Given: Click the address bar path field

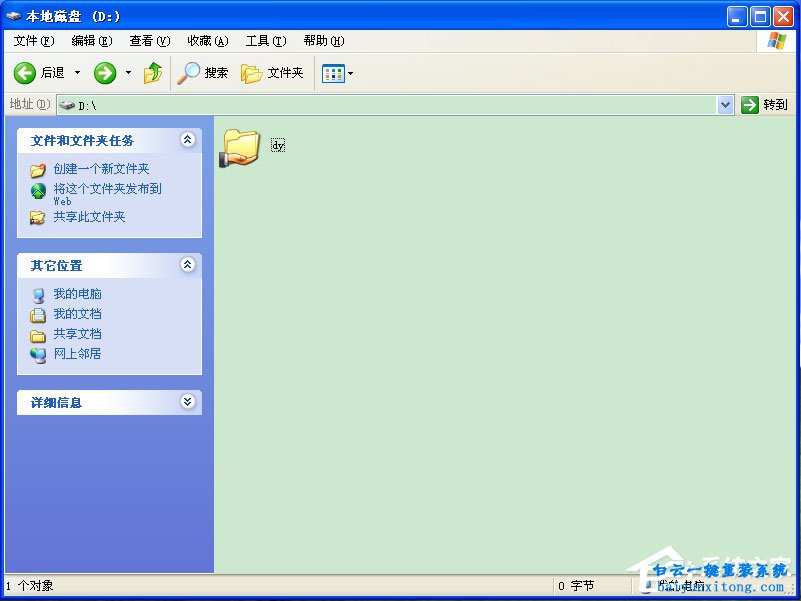Looking at the screenshot, I should [400, 105].
